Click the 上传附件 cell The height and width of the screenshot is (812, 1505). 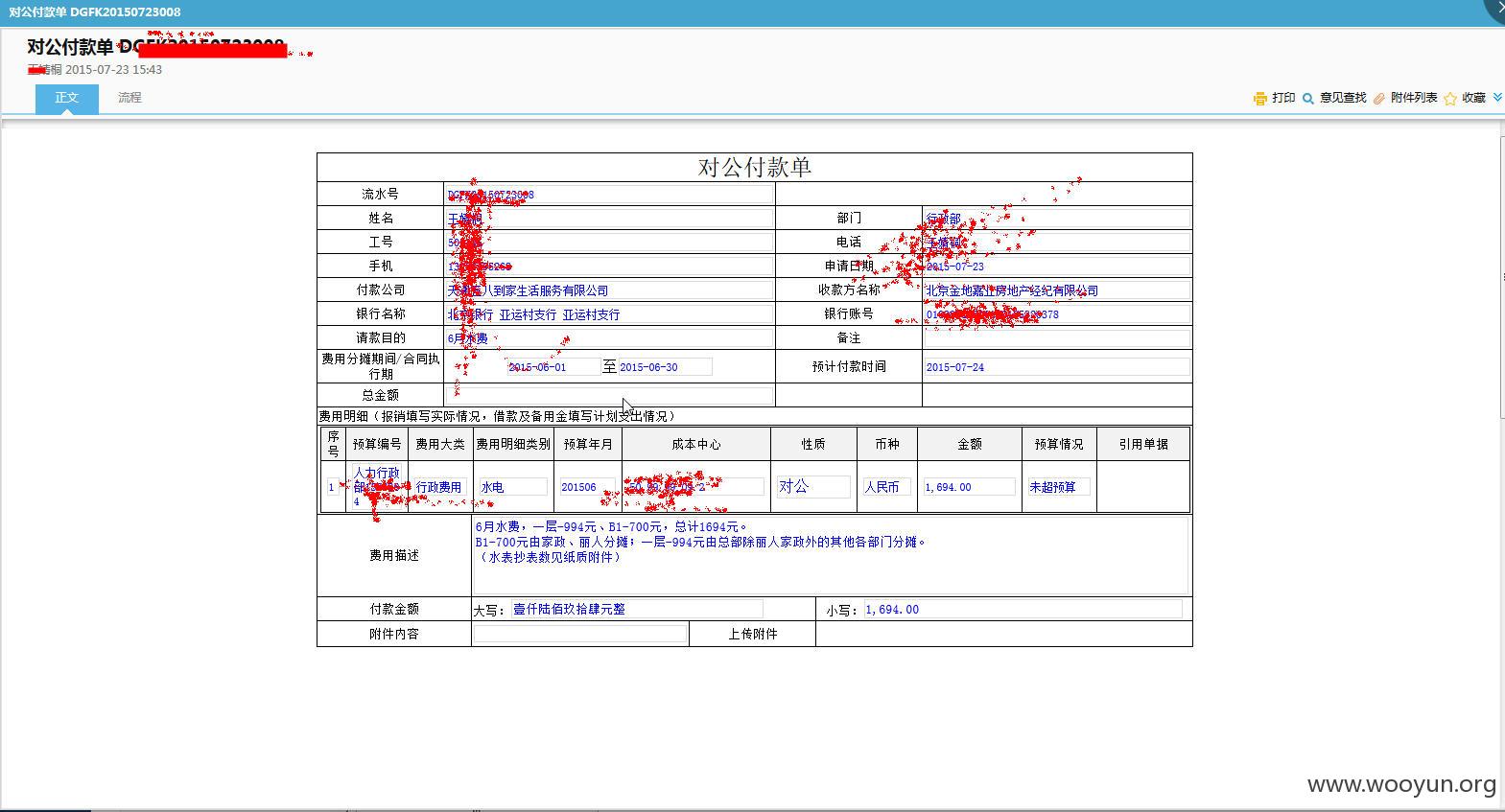pos(753,634)
